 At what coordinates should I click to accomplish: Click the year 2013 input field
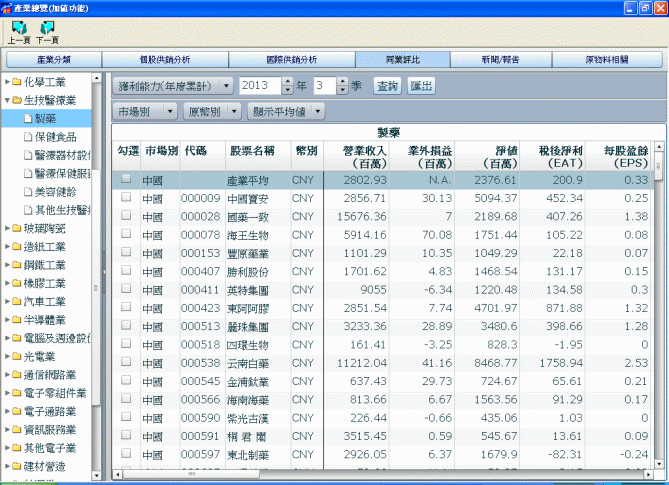(258, 86)
